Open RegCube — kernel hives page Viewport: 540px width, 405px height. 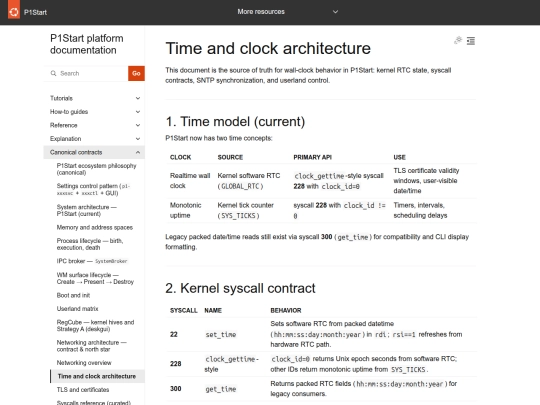tap(95, 325)
